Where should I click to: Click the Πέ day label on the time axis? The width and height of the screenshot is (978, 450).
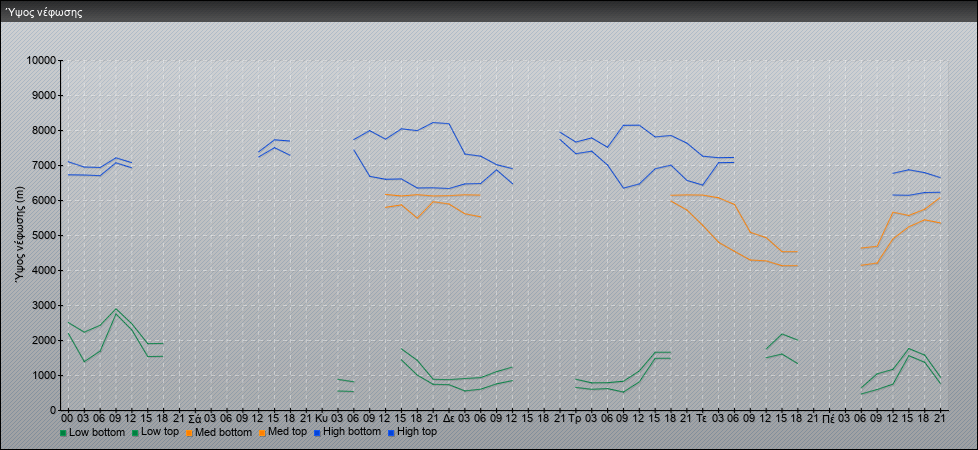[829, 418]
